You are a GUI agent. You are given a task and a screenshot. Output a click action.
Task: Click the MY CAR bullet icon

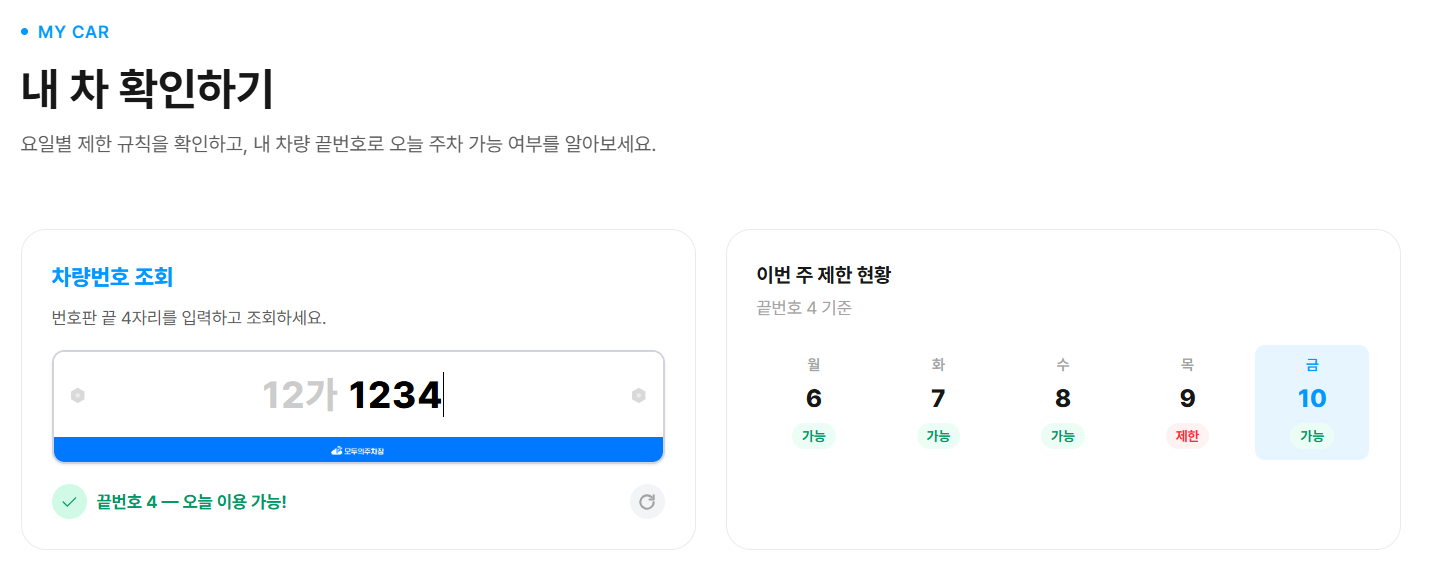[24, 31]
